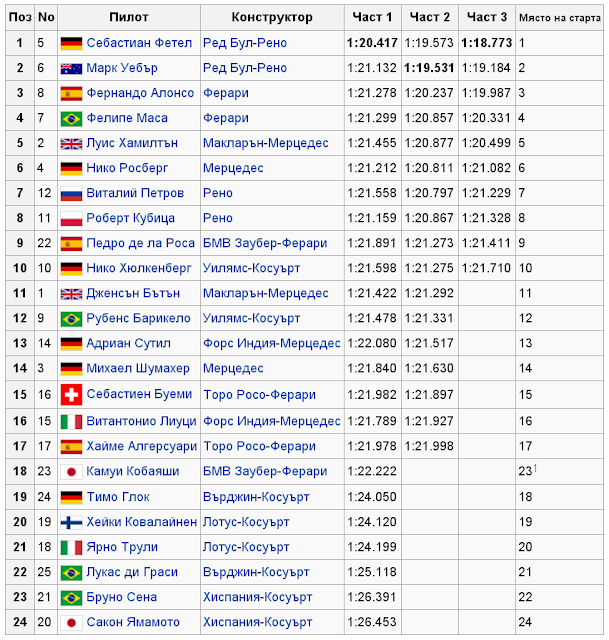The image size is (609, 640).
Task: Click the No column header
Action: point(46,17)
